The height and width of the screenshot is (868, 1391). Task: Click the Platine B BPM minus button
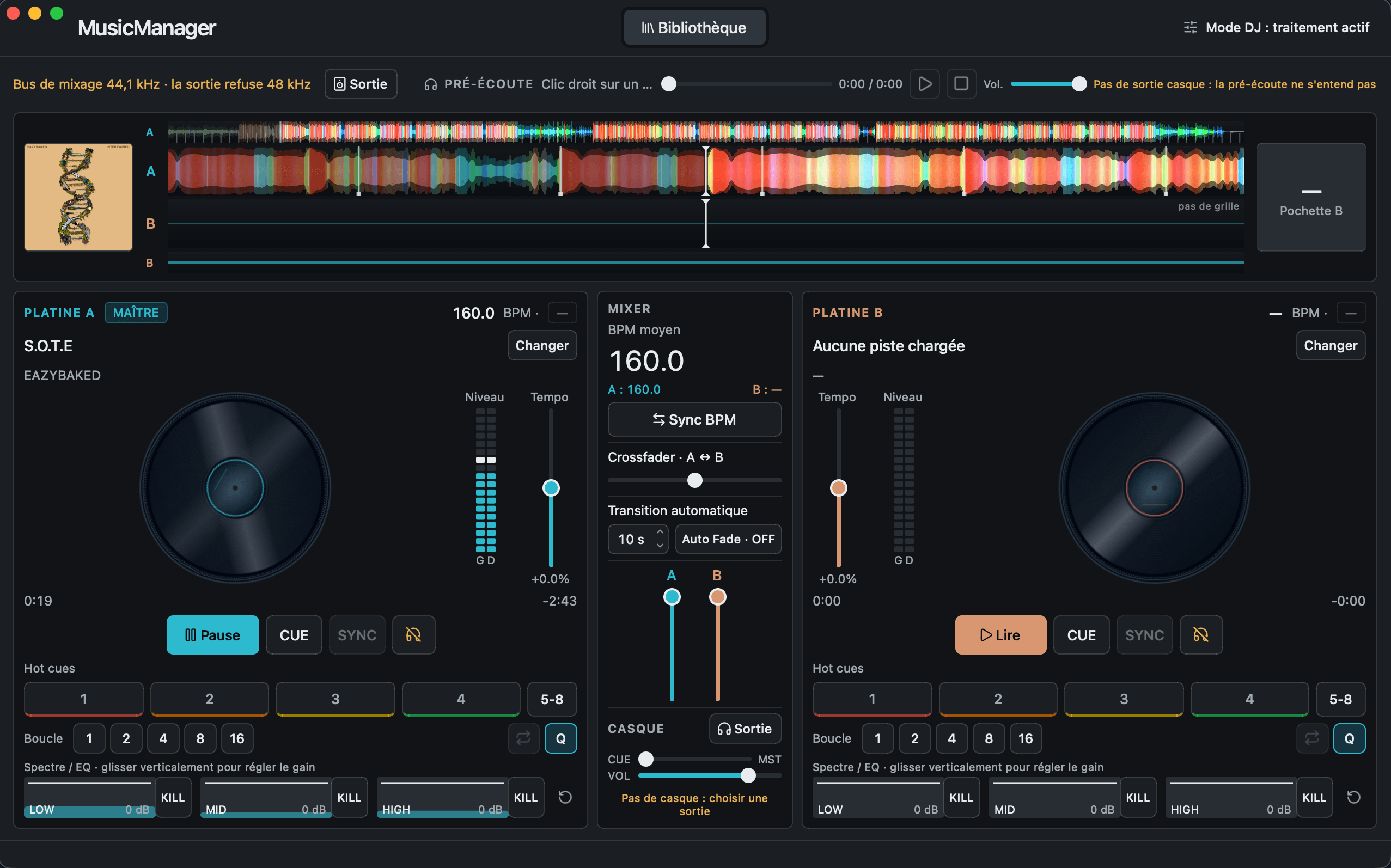pyautogui.click(x=1351, y=313)
